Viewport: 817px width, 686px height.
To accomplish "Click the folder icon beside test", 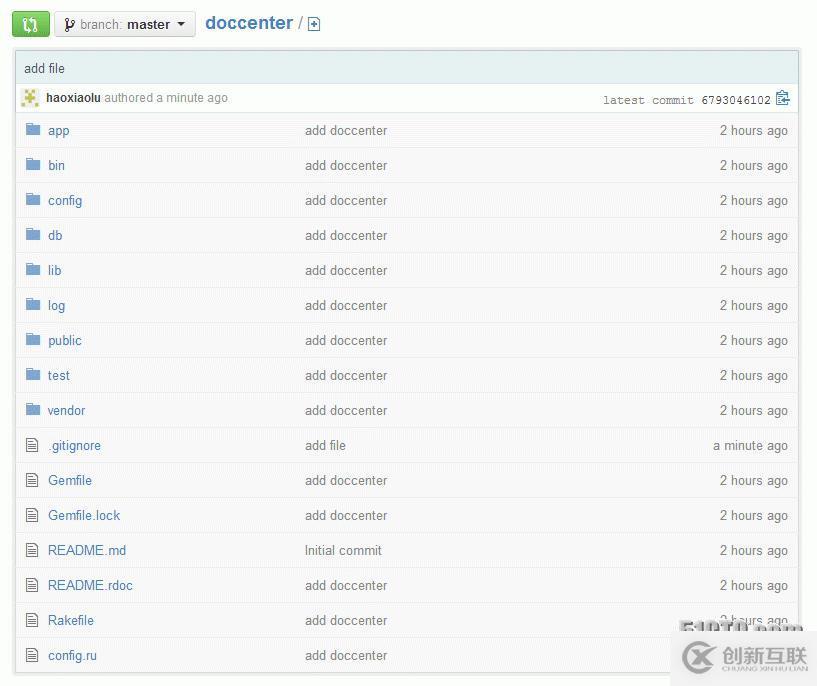I will click(x=33, y=374).
